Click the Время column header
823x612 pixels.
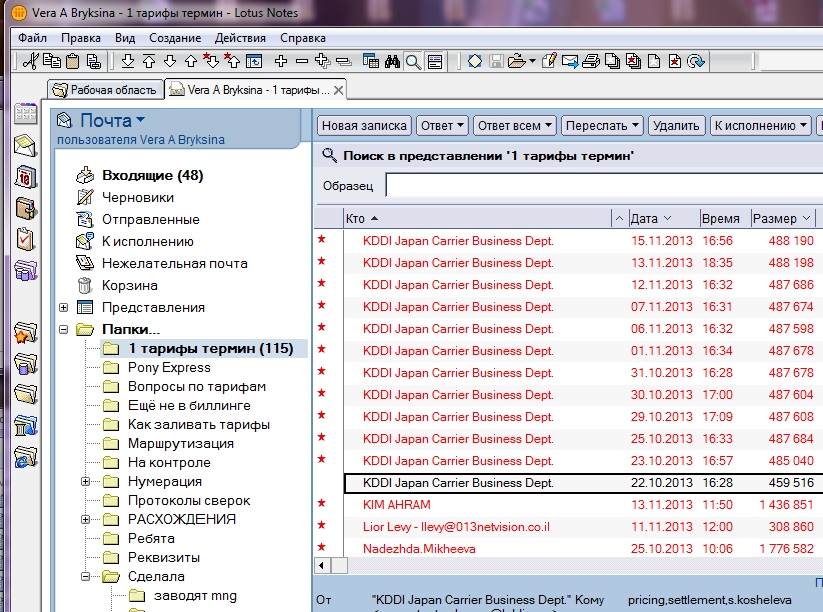725,218
